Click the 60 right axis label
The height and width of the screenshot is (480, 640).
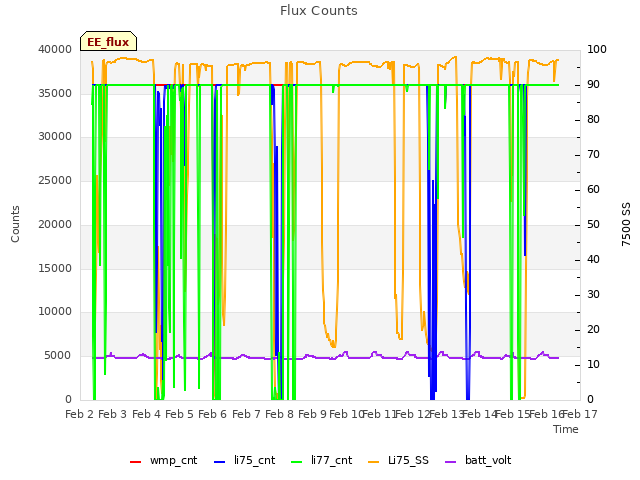click(593, 189)
